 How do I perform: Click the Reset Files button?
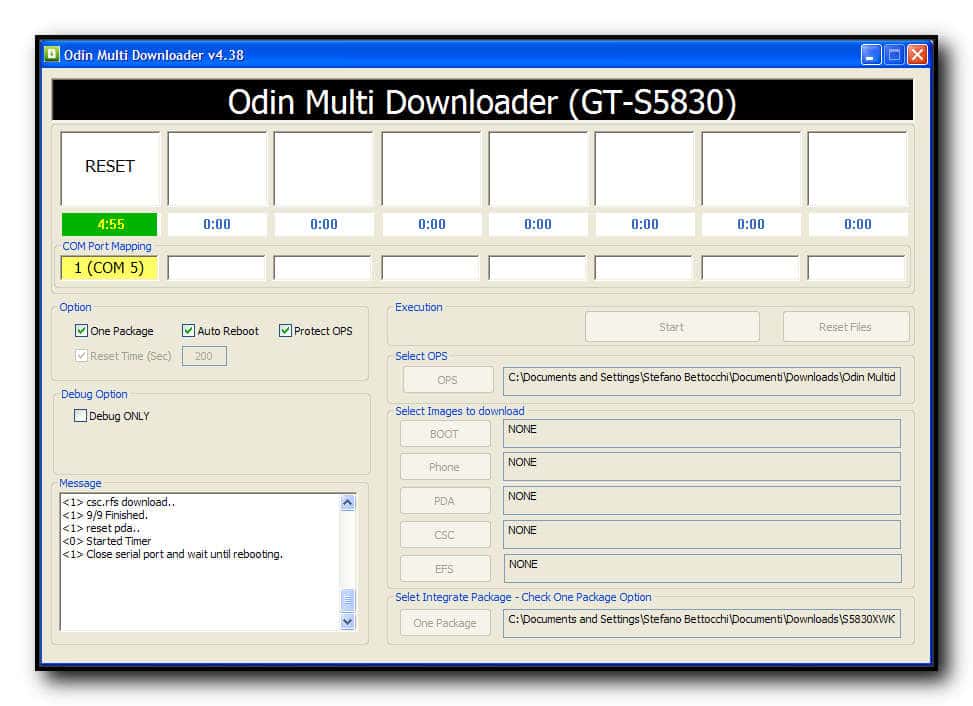[845, 327]
